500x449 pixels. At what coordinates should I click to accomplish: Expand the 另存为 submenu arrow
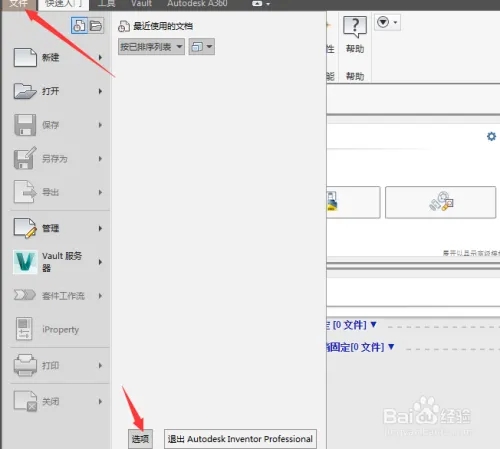(100, 159)
